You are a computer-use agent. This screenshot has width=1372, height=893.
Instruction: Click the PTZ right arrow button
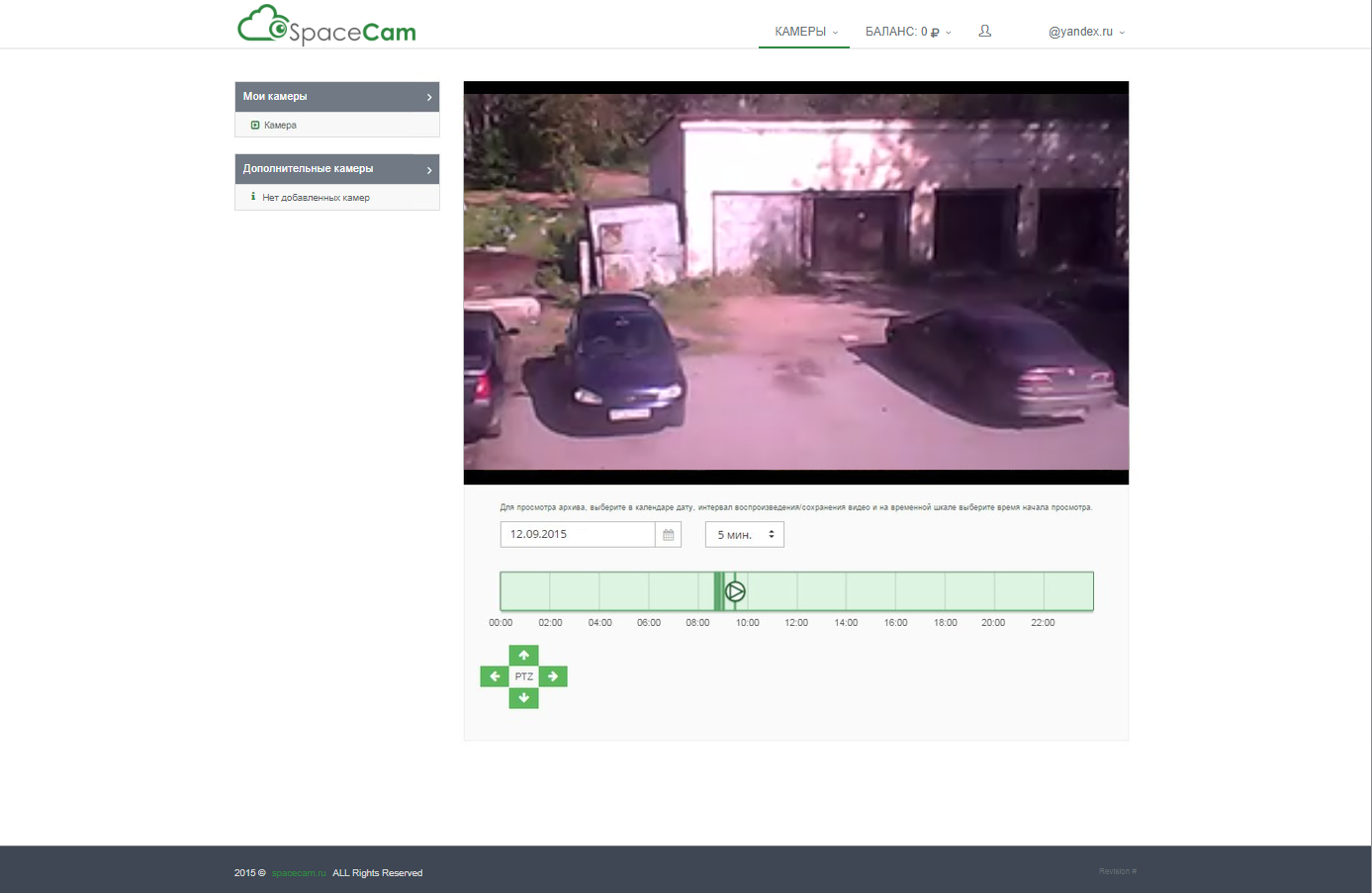553,676
